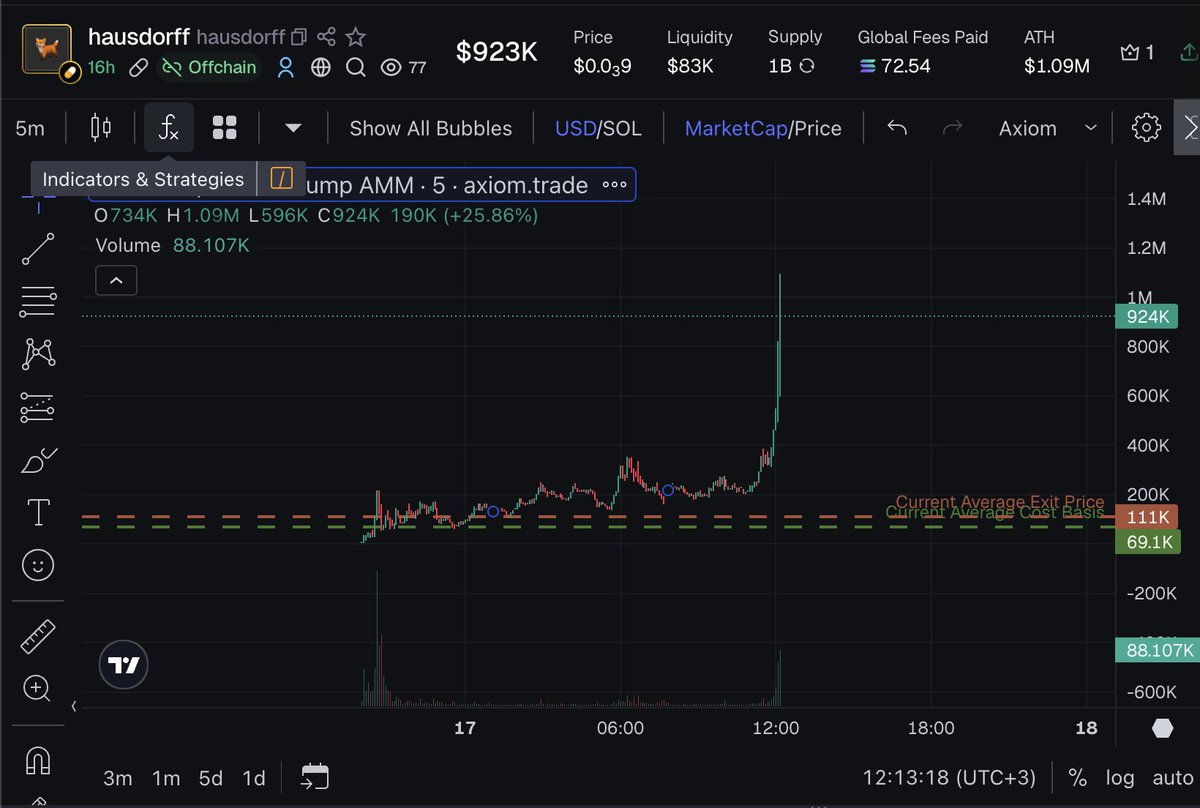1200x808 pixels.
Task: Select the trend line drawing tool
Action: (x=38, y=248)
